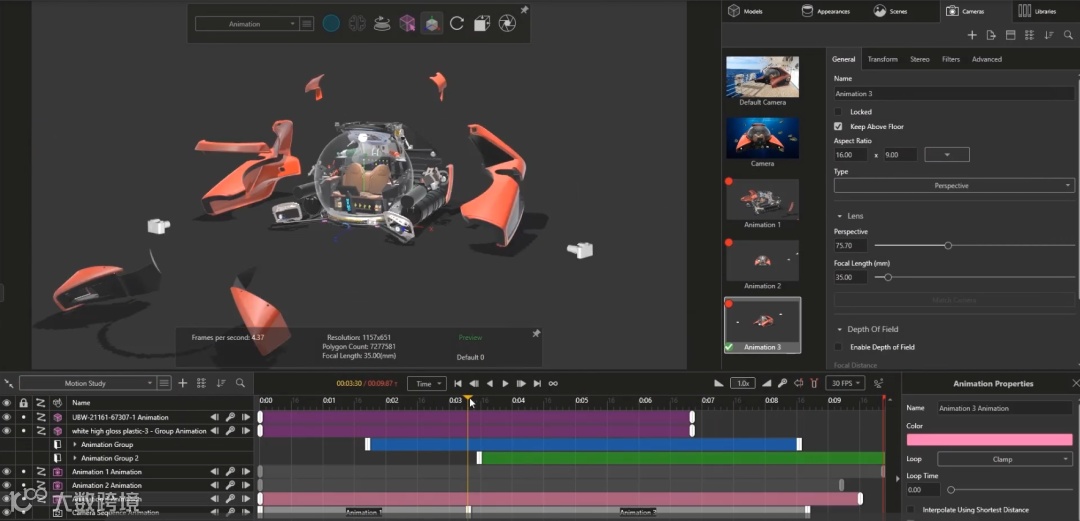The image size is (1080, 521).
Task: Click the 1.0x playback speed button
Action: 742,383
